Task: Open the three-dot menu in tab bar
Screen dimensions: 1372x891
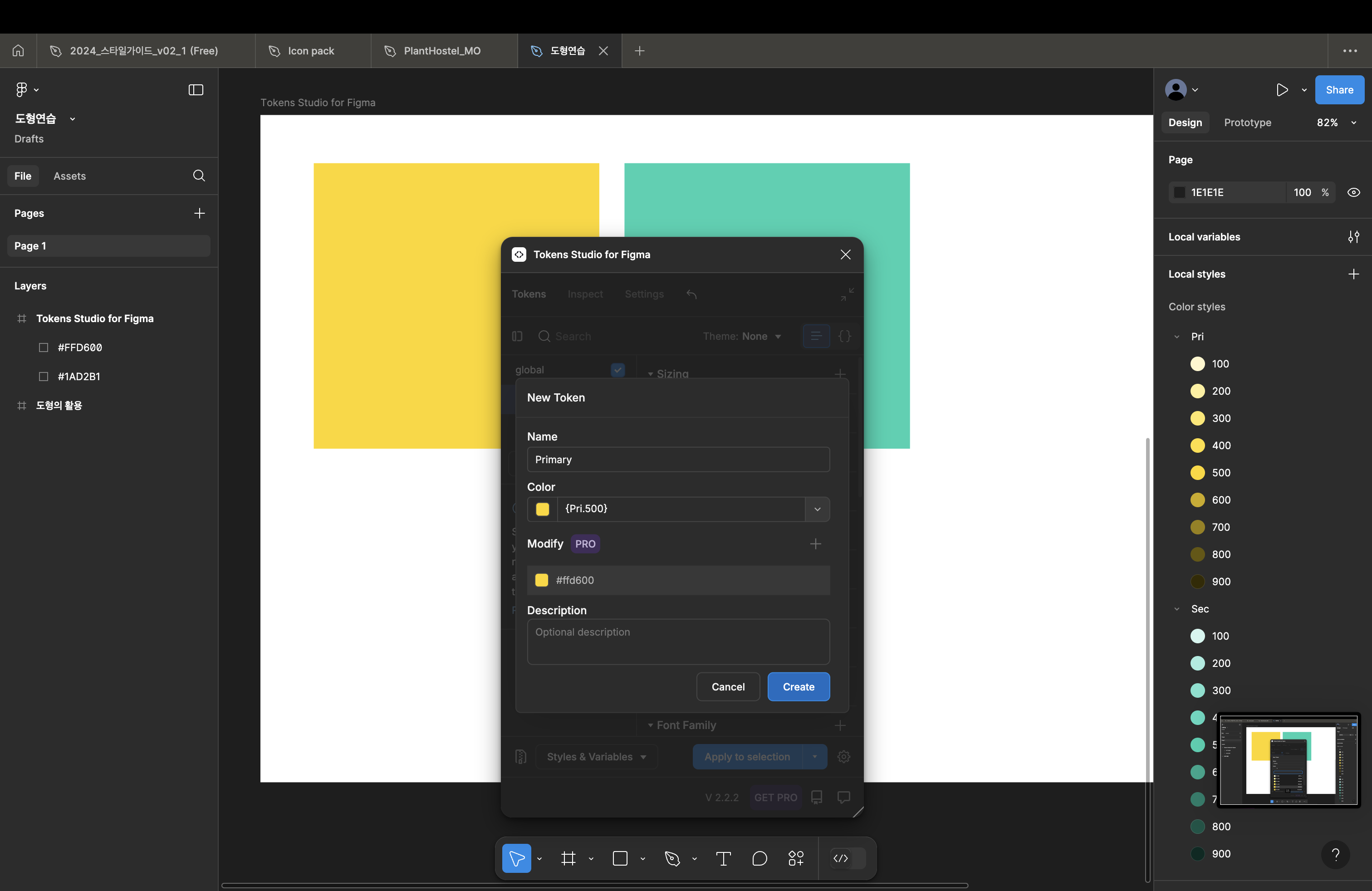Action: tap(1349, 51)
